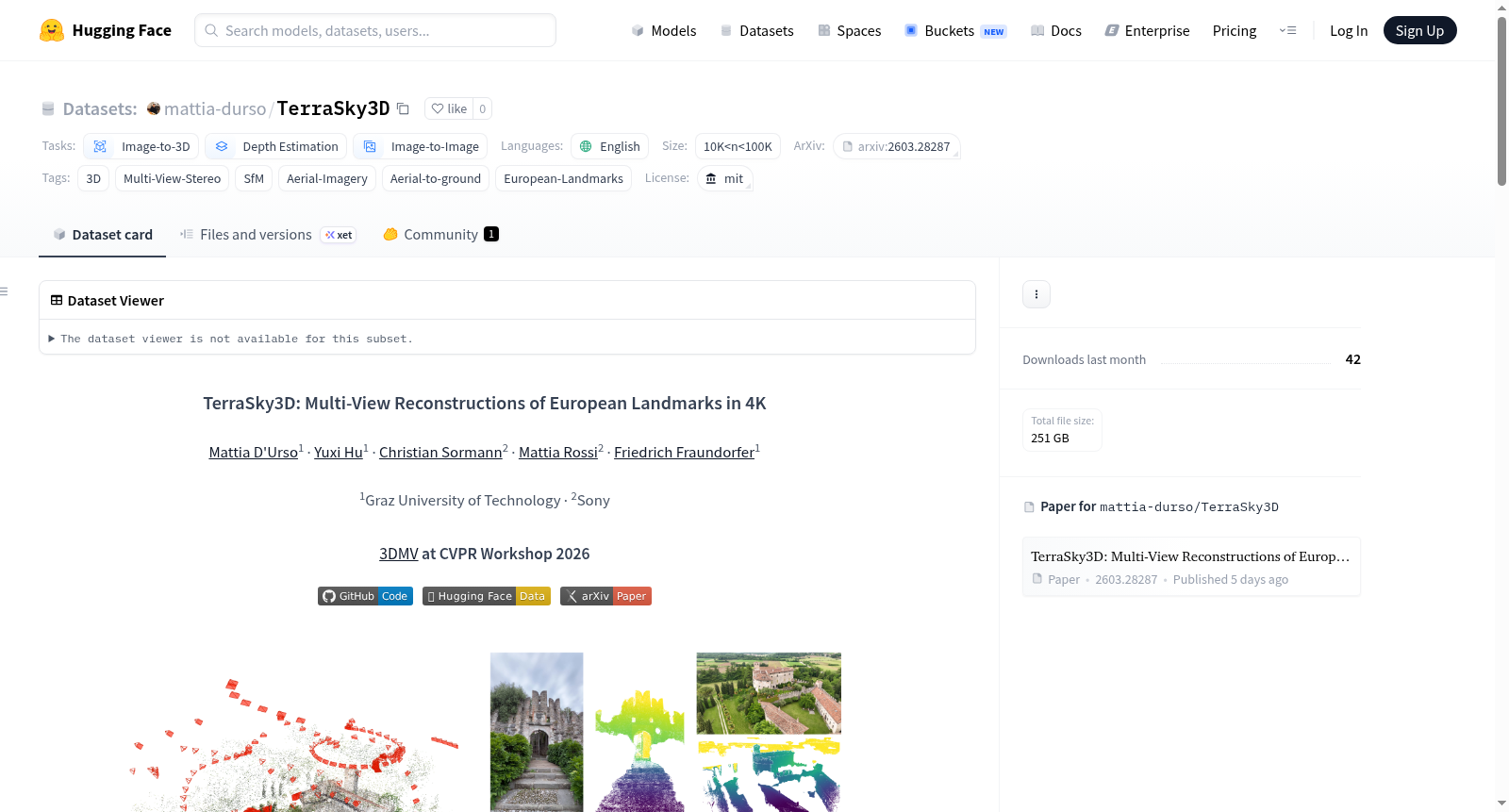Open Spaces in the top navigation
The width and height of the screenshot is (1509, 812).
pyautogui.click(x=849, y=30)
